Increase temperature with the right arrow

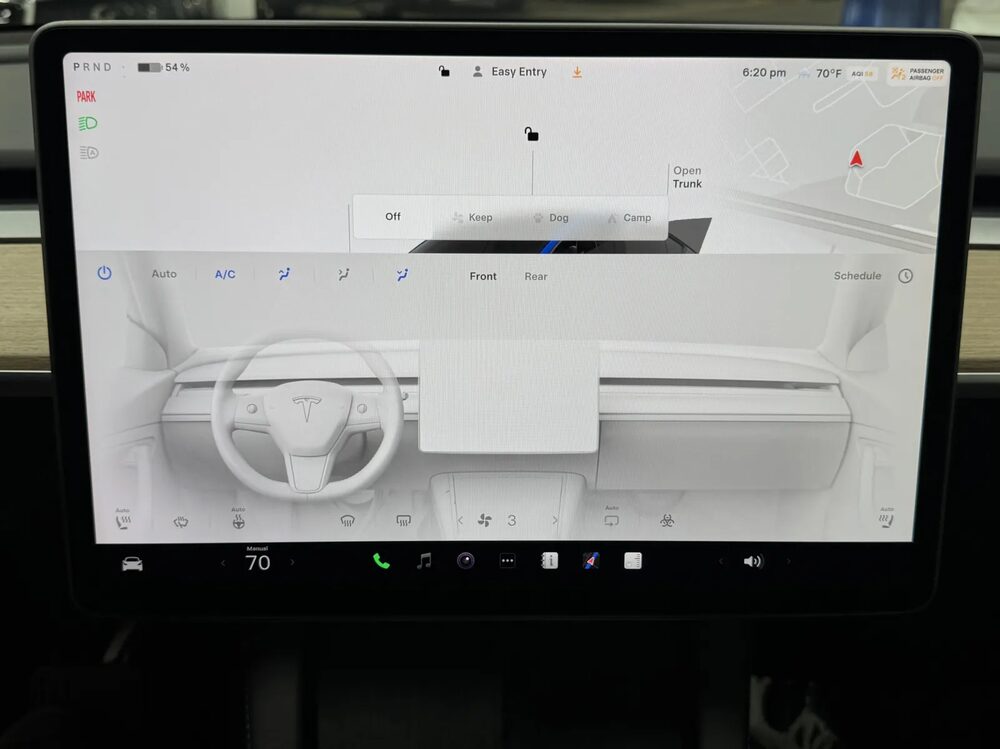pyautogui.click(x=292, y=563)
